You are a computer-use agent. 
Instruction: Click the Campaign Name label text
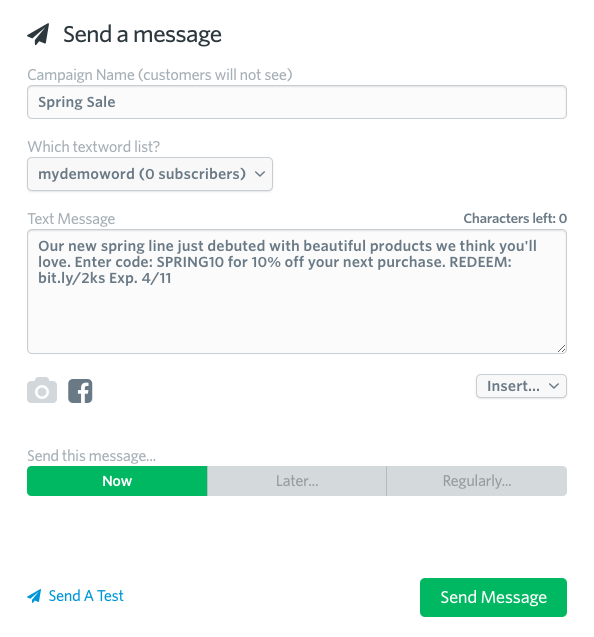tap(160, 75)
